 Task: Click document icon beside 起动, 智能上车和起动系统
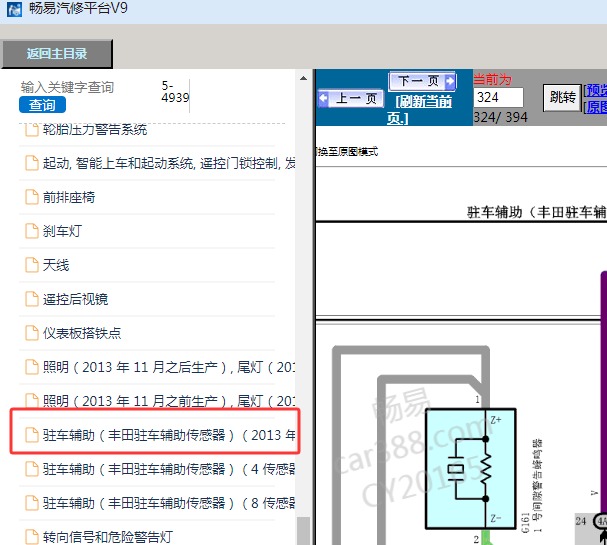click(x=32, y=163)
